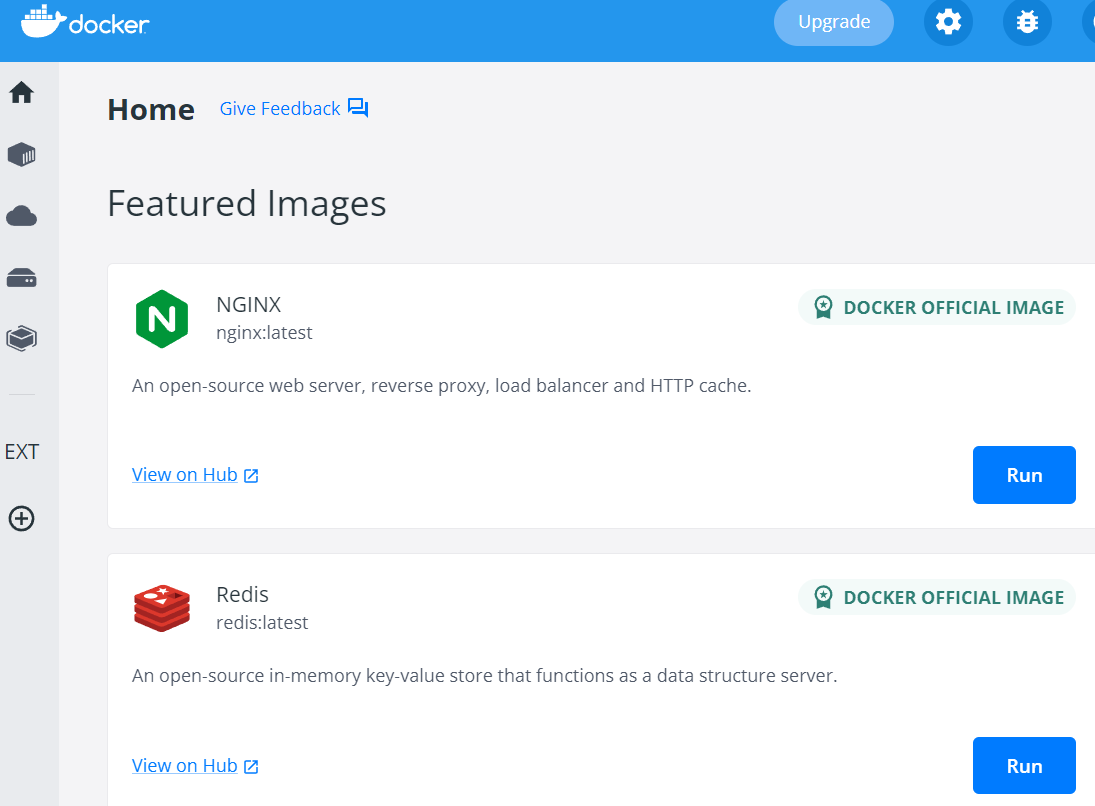Click the Featured Images heading
Viewport: 1095px width, 806px height.
(247, 204)
